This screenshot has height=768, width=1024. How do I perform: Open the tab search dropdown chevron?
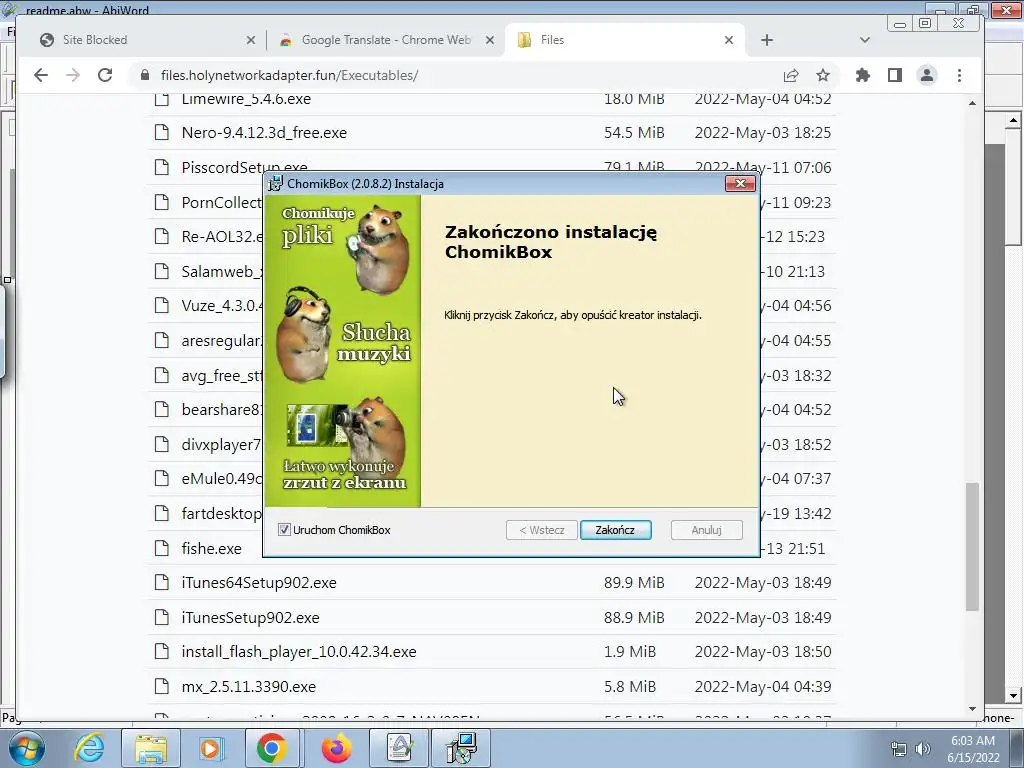pyautogui.click(x=865, y=40)
